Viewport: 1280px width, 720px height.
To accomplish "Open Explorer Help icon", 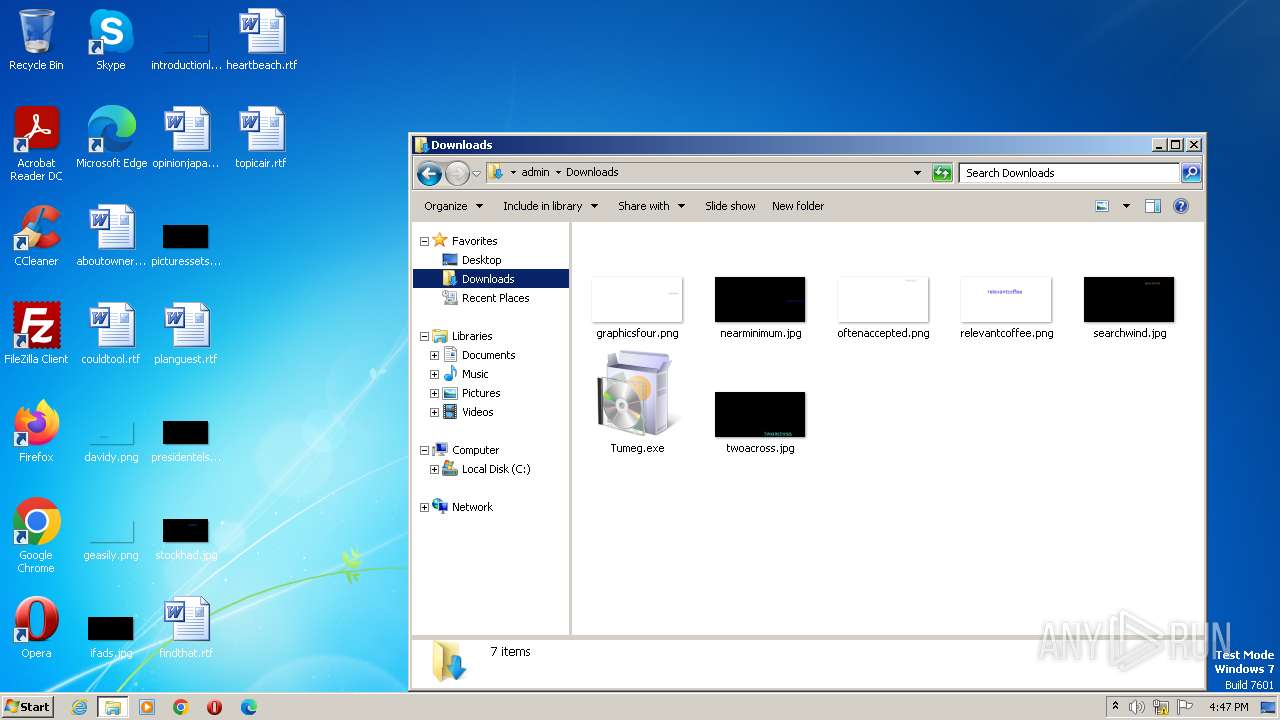I will 1181,206.
